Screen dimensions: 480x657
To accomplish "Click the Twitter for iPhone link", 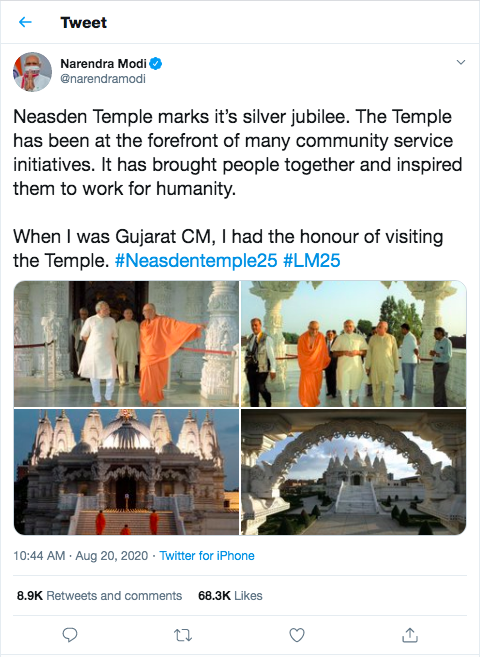I will pyautogui.click(x=207, y=556).
